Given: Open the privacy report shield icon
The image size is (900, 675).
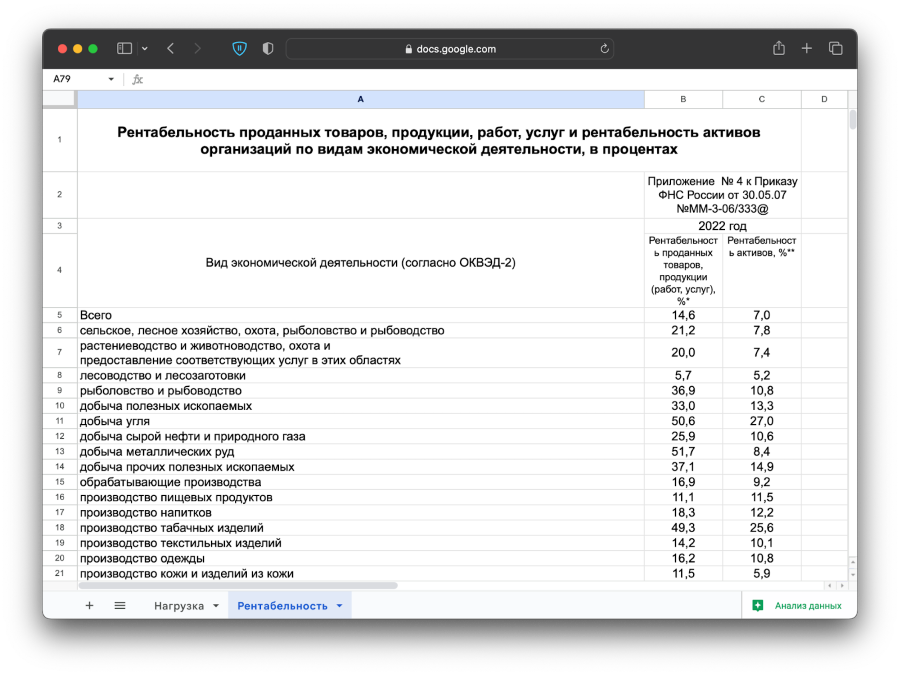Looking at the screenshot, I should (x=267, y=48).
